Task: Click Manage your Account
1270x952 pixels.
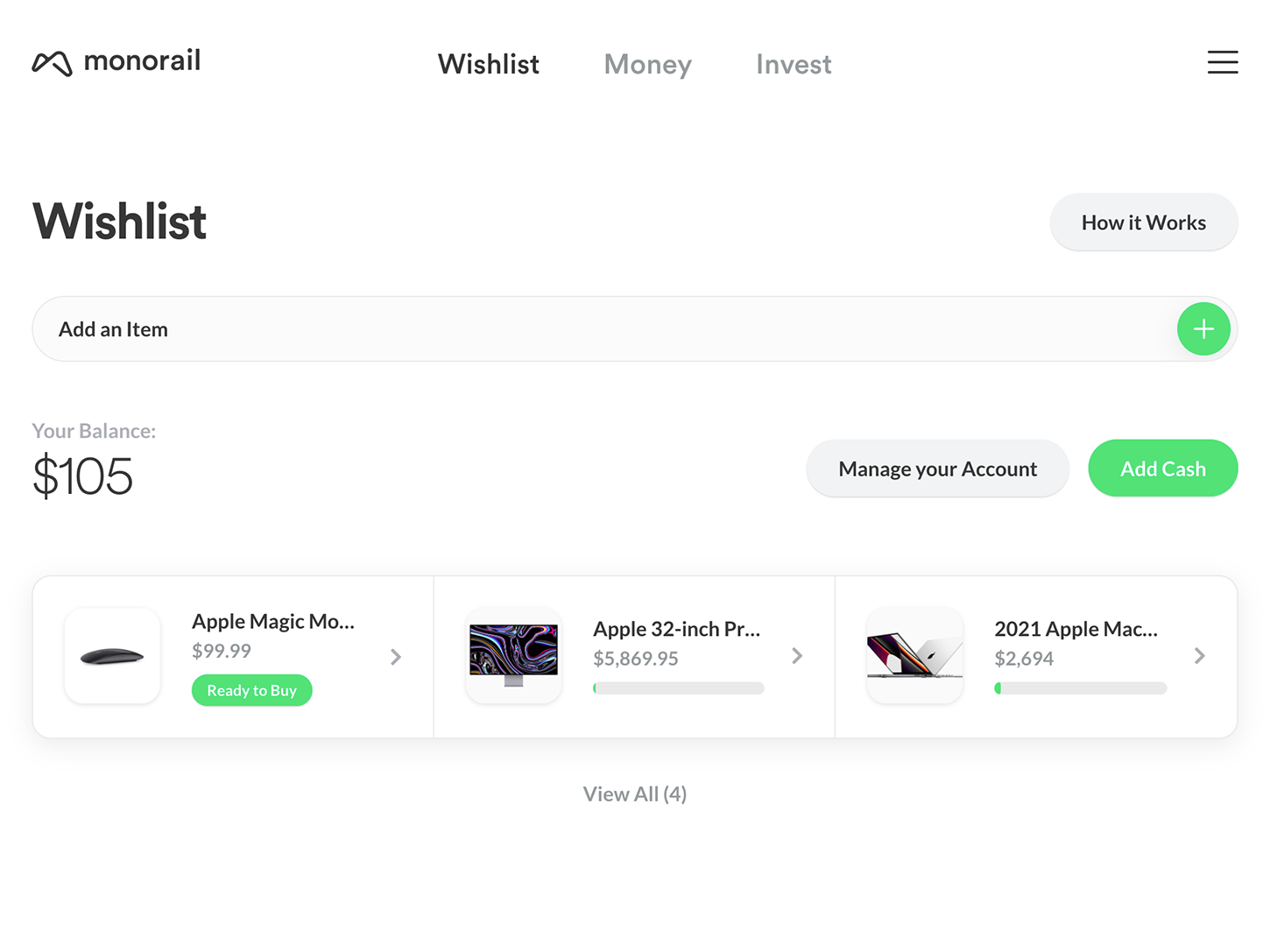Action: click(x=937, y=469)
